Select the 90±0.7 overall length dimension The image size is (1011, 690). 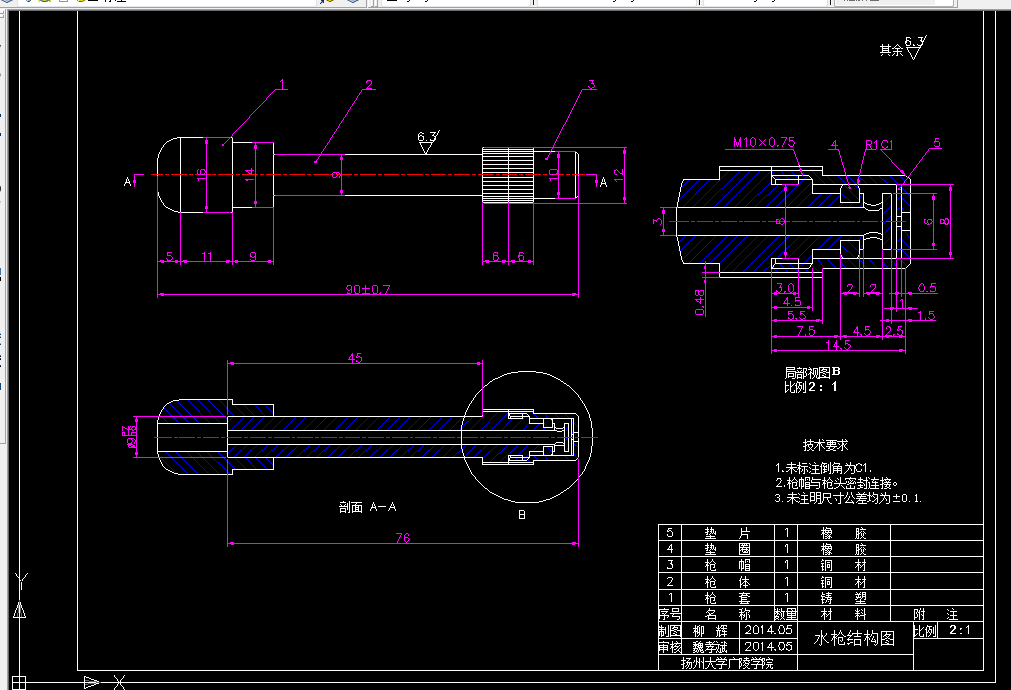pos(368,289)
